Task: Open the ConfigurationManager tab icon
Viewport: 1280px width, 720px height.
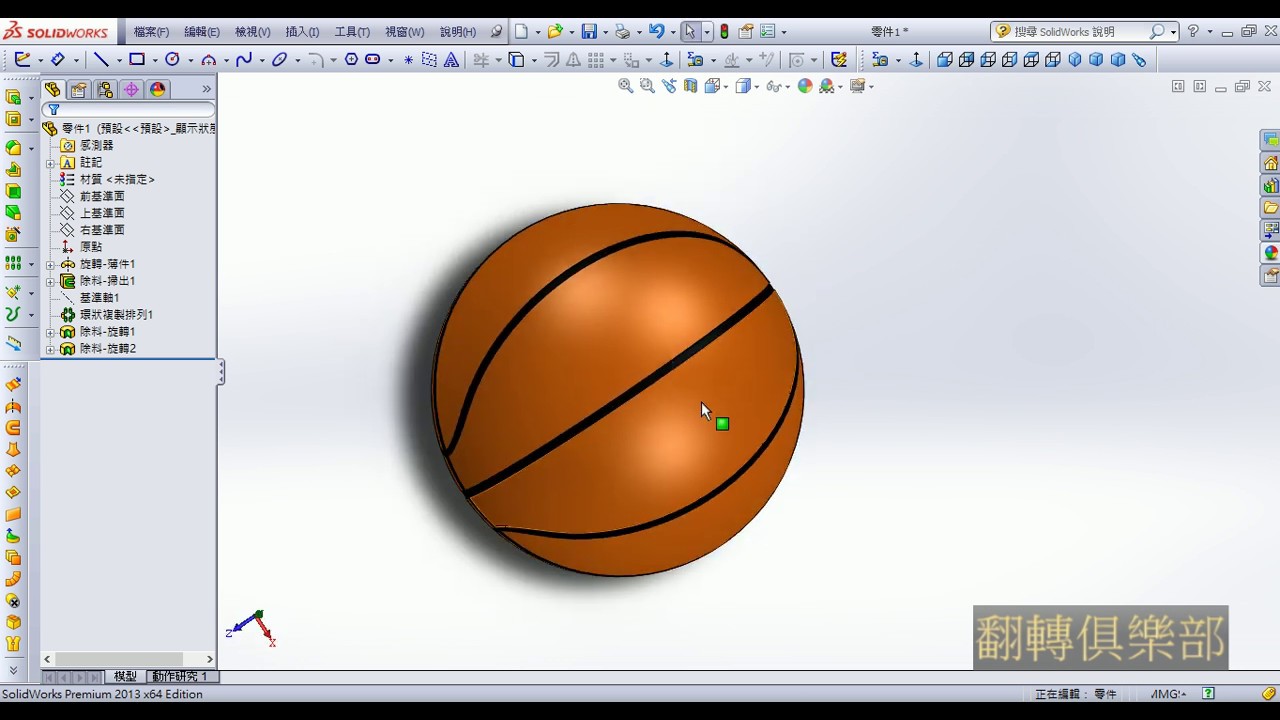Action: pyautogui.click(x=105, y=90)
